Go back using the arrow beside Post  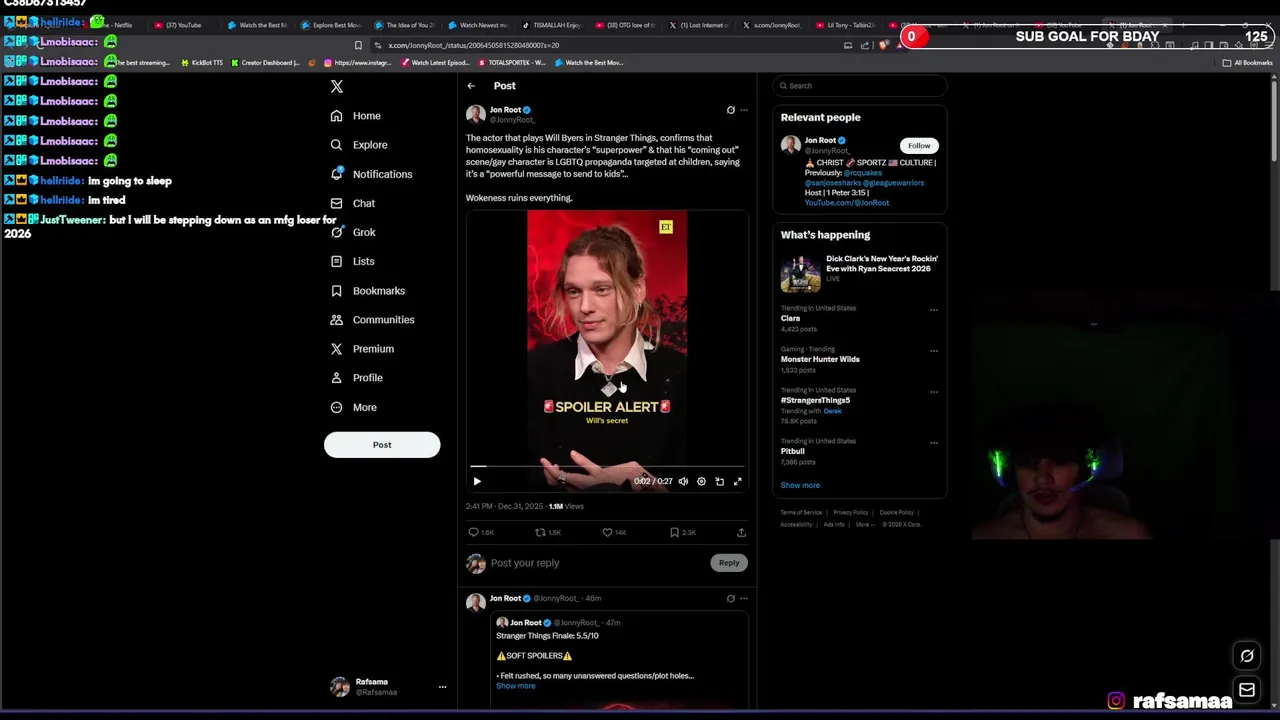[x=471, y=86]
